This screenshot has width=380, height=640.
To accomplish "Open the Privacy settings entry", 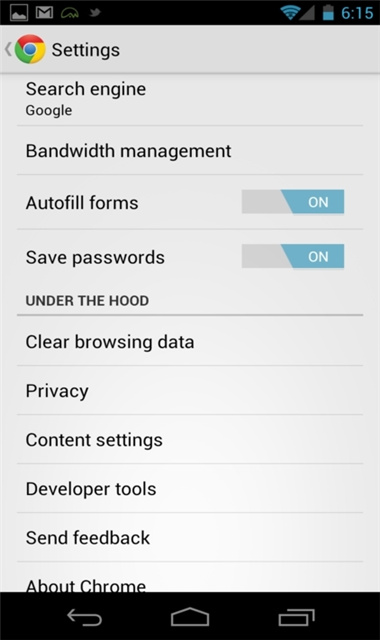I will click(x=190, y=390).
